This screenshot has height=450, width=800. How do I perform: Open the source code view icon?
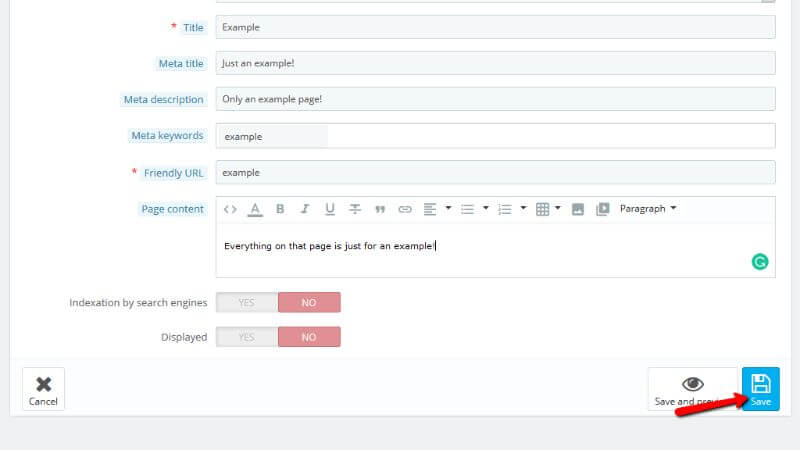point(230,209)
